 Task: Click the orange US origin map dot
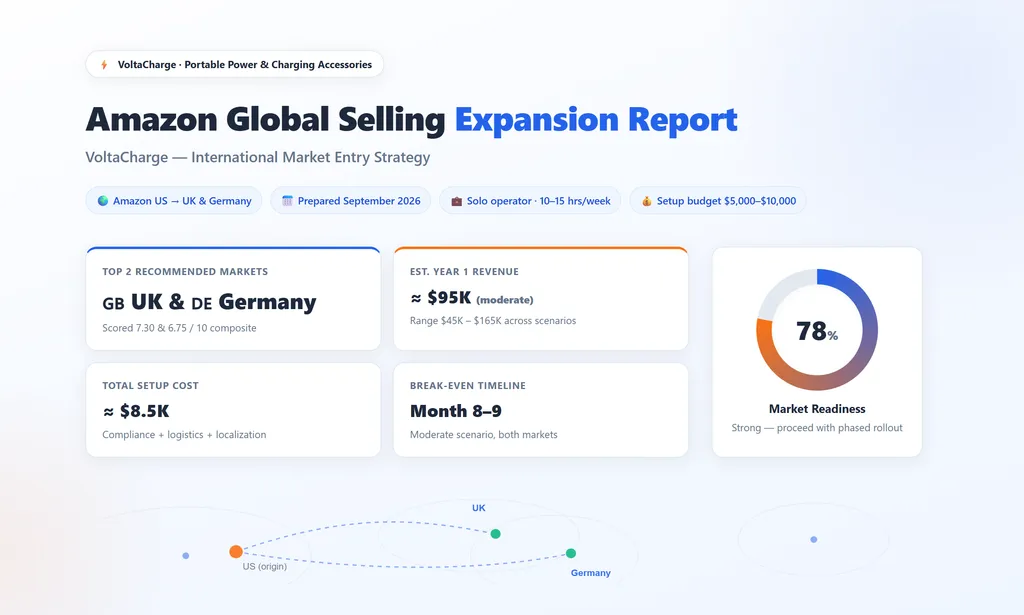click(x=236, y=552)
